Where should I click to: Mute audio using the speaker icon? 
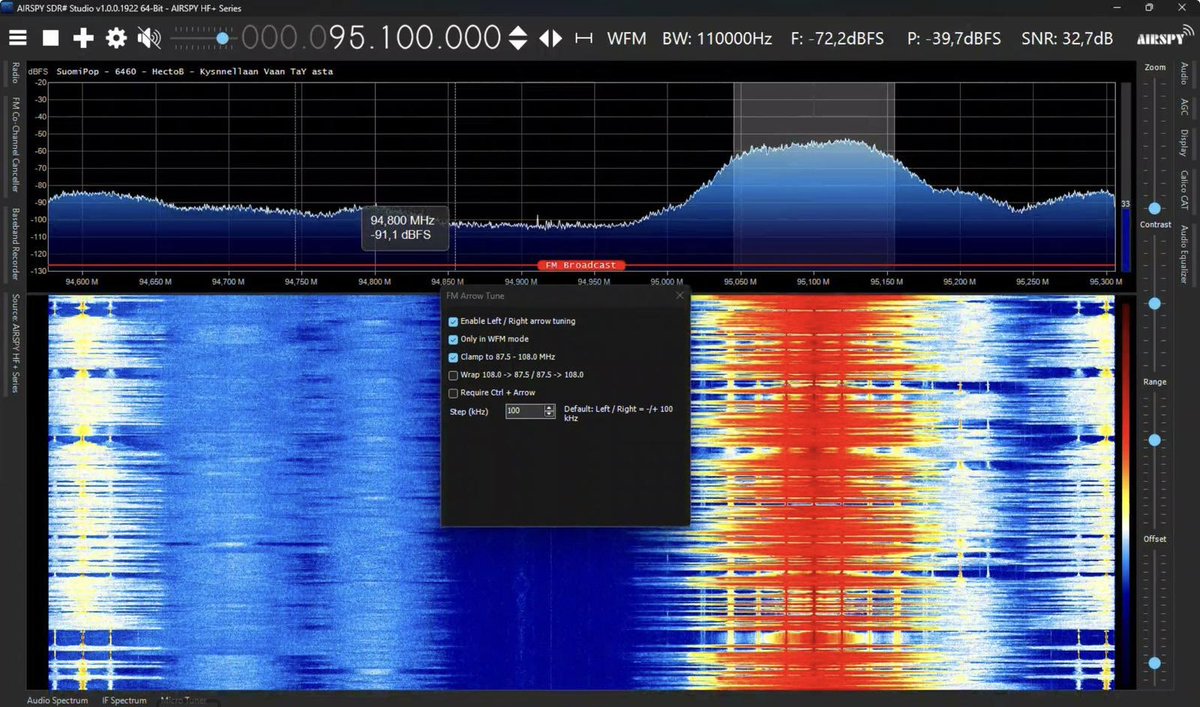pos(149,39)
